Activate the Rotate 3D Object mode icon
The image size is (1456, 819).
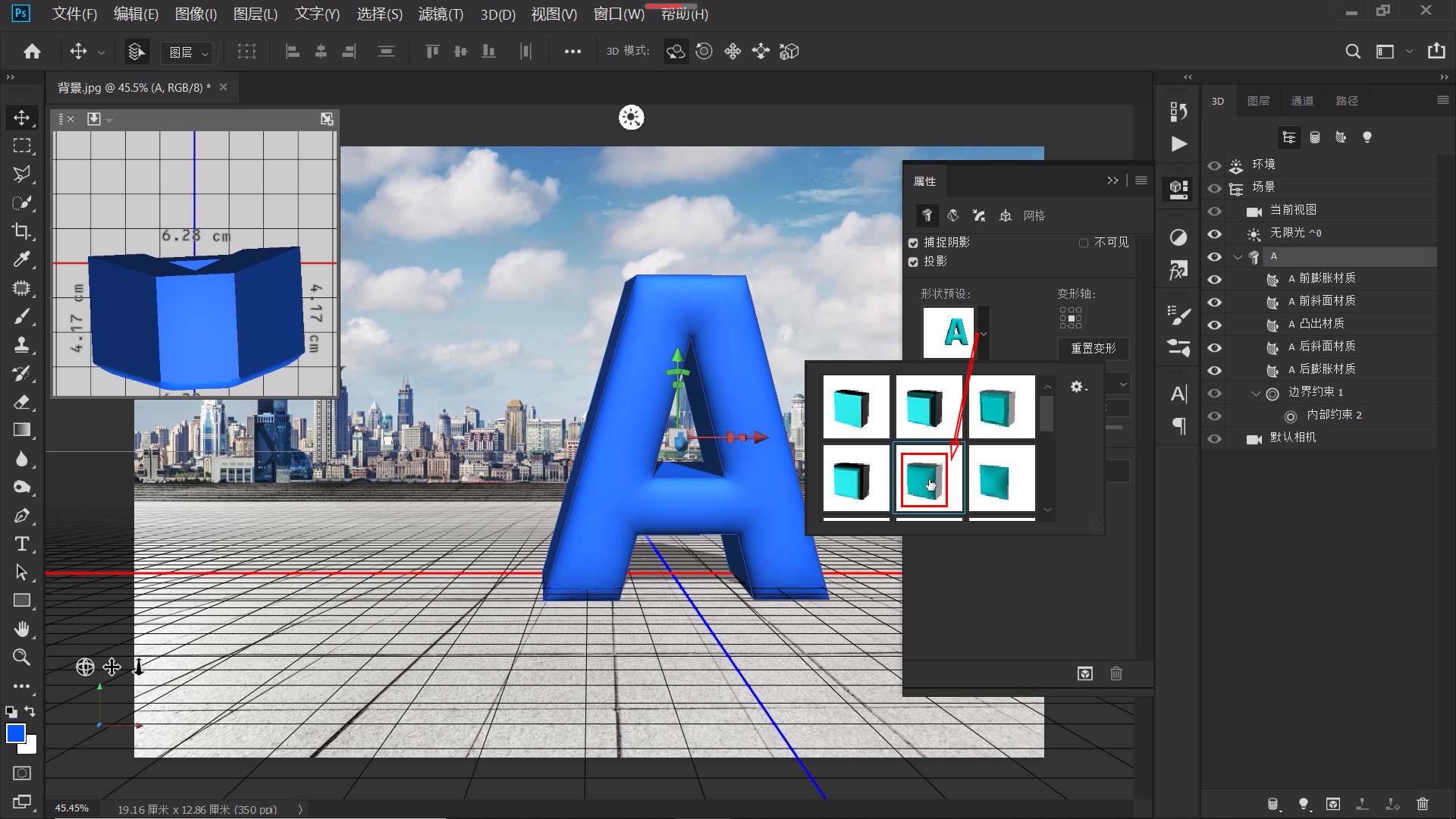[675, 52]
